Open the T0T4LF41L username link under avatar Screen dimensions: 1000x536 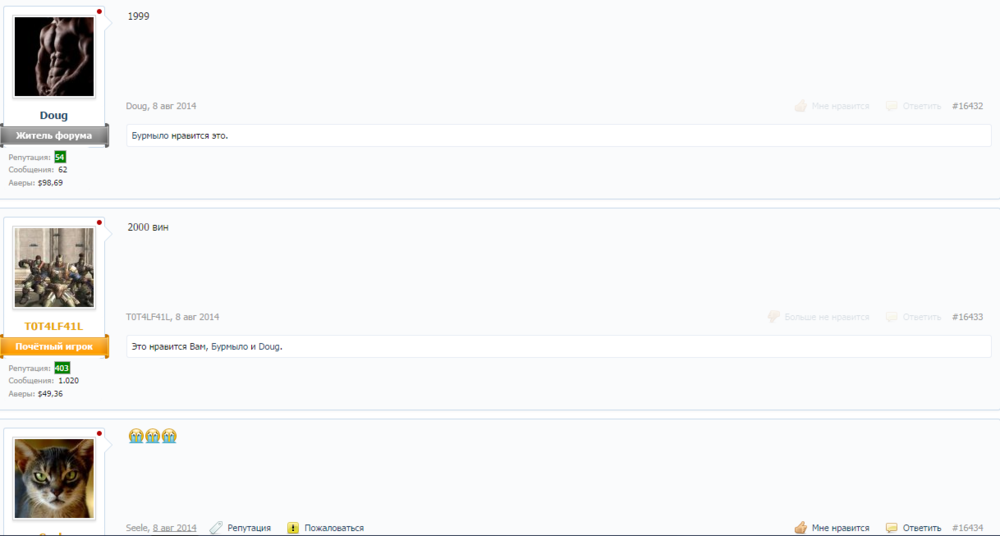tap(54, 327)
